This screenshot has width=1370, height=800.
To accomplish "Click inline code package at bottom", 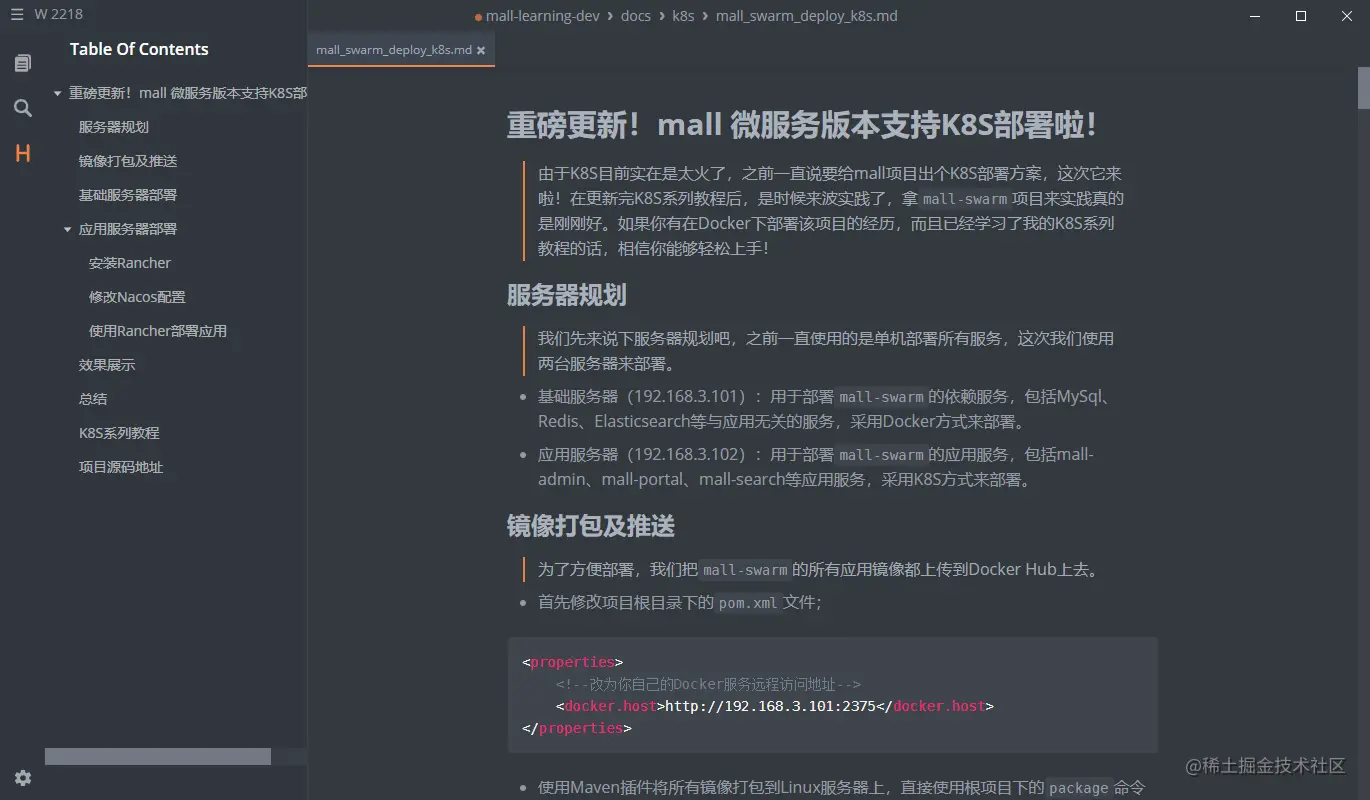I will (1079, 788).
